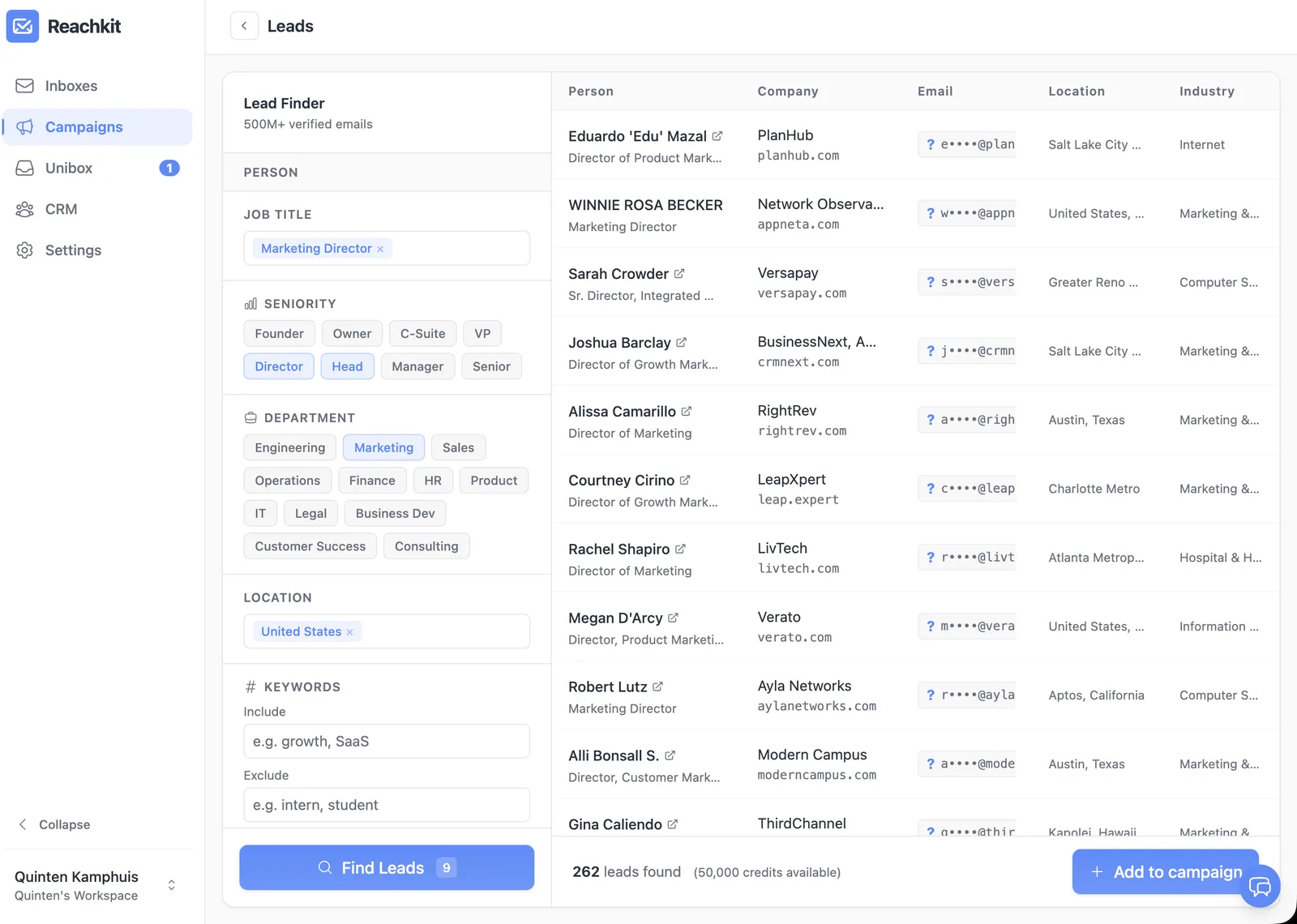Toggle the Product department filter
Image resolution: width=1297 pixels, height=924 pixels.
tap(494, 481)
